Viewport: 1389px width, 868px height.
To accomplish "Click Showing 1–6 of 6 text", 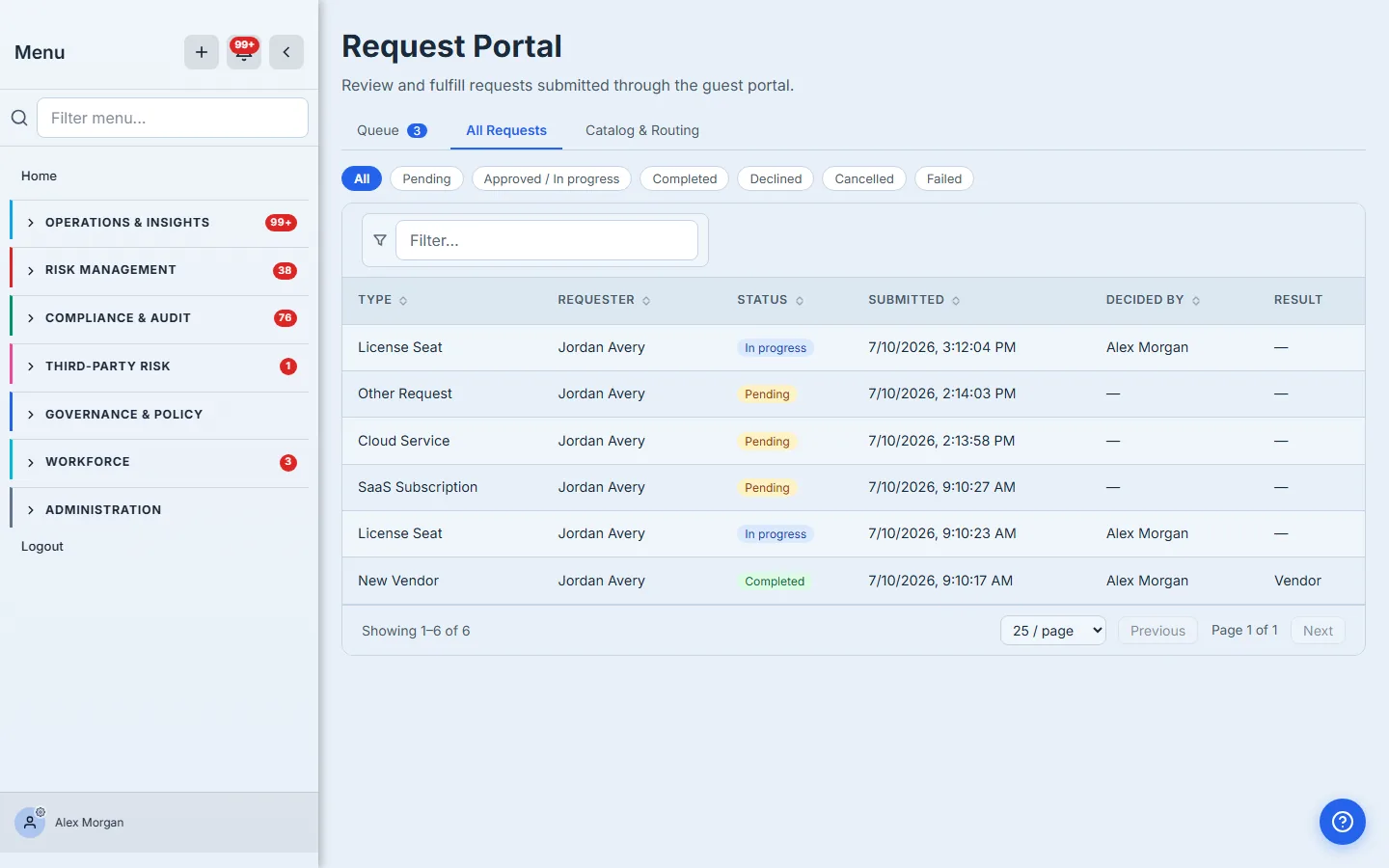I will [x=416, y=631].
